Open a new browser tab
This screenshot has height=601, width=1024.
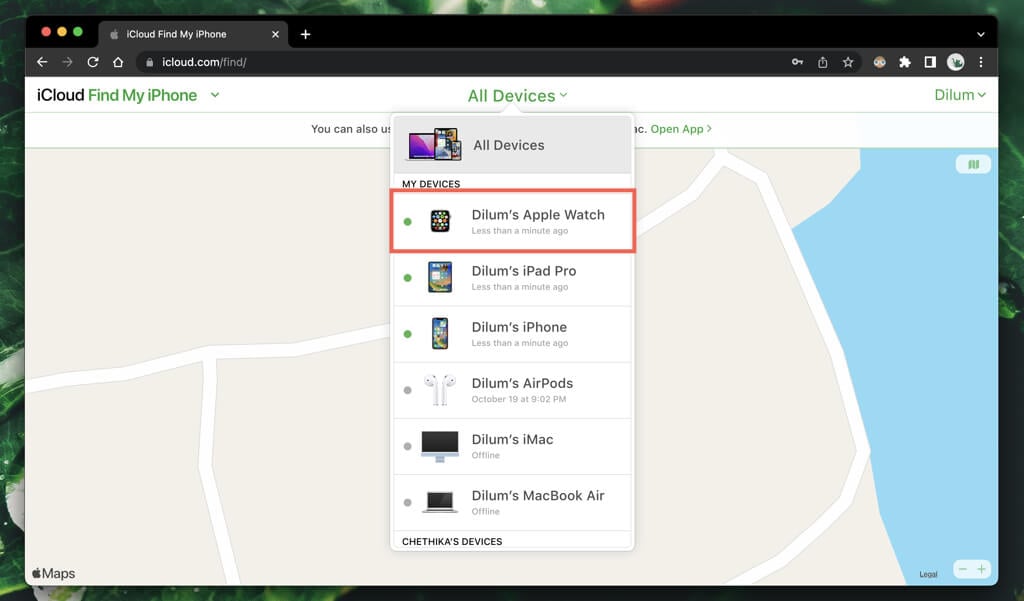click(x=305, y=34)
